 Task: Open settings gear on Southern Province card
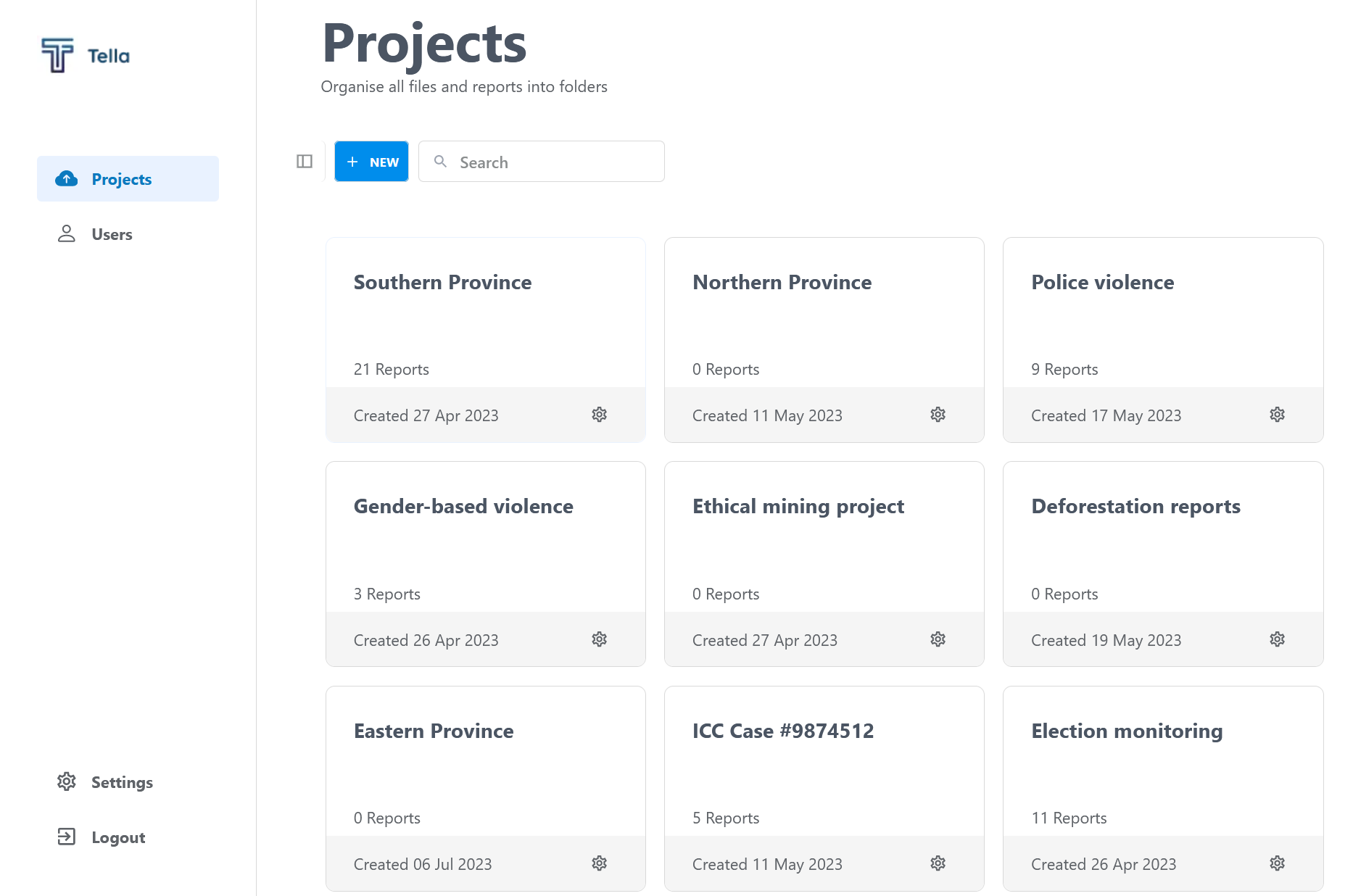click(x=599, y=414)
